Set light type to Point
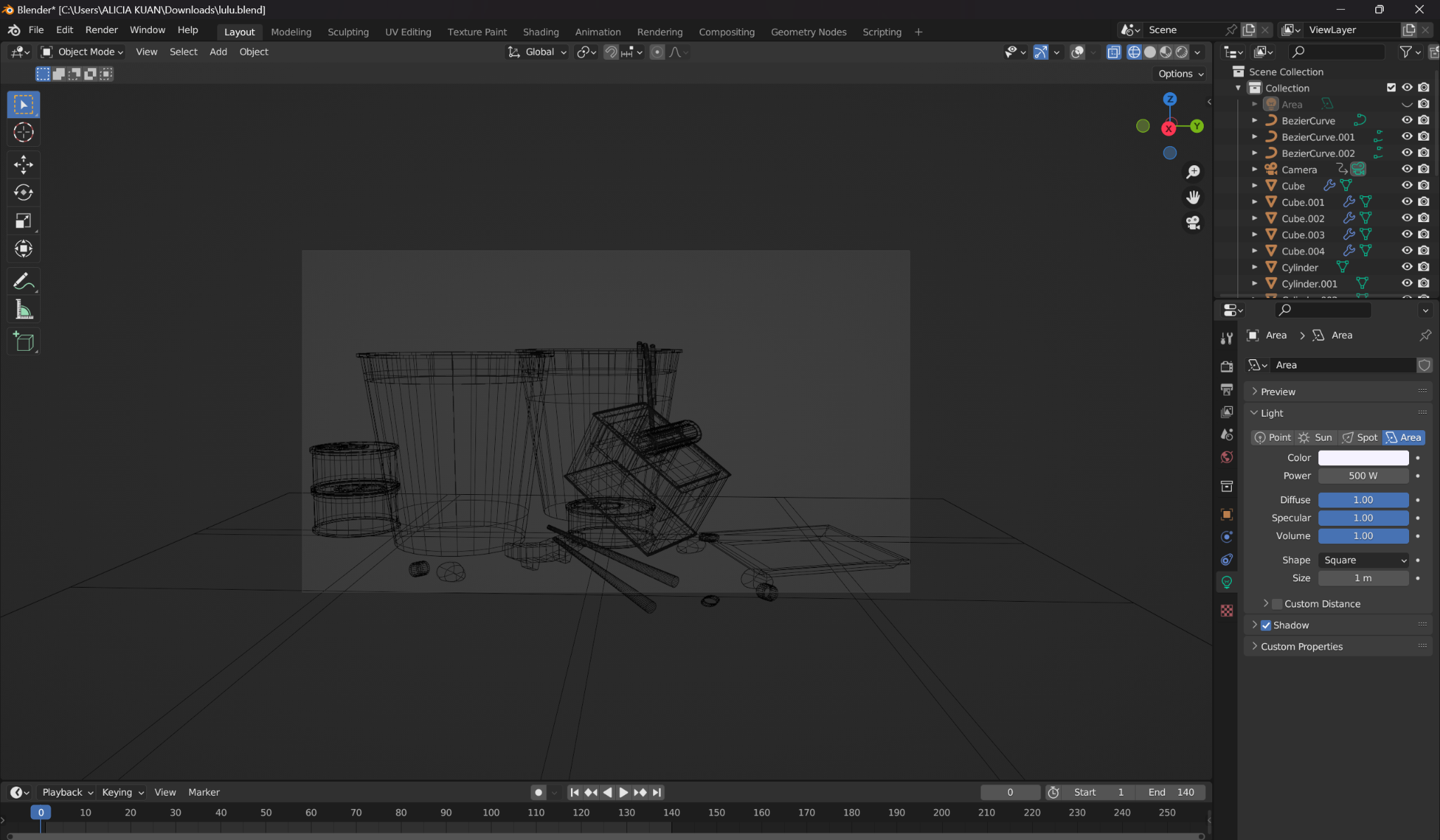The height and width of the screenshot is (840, 1440). [1273, 437]
